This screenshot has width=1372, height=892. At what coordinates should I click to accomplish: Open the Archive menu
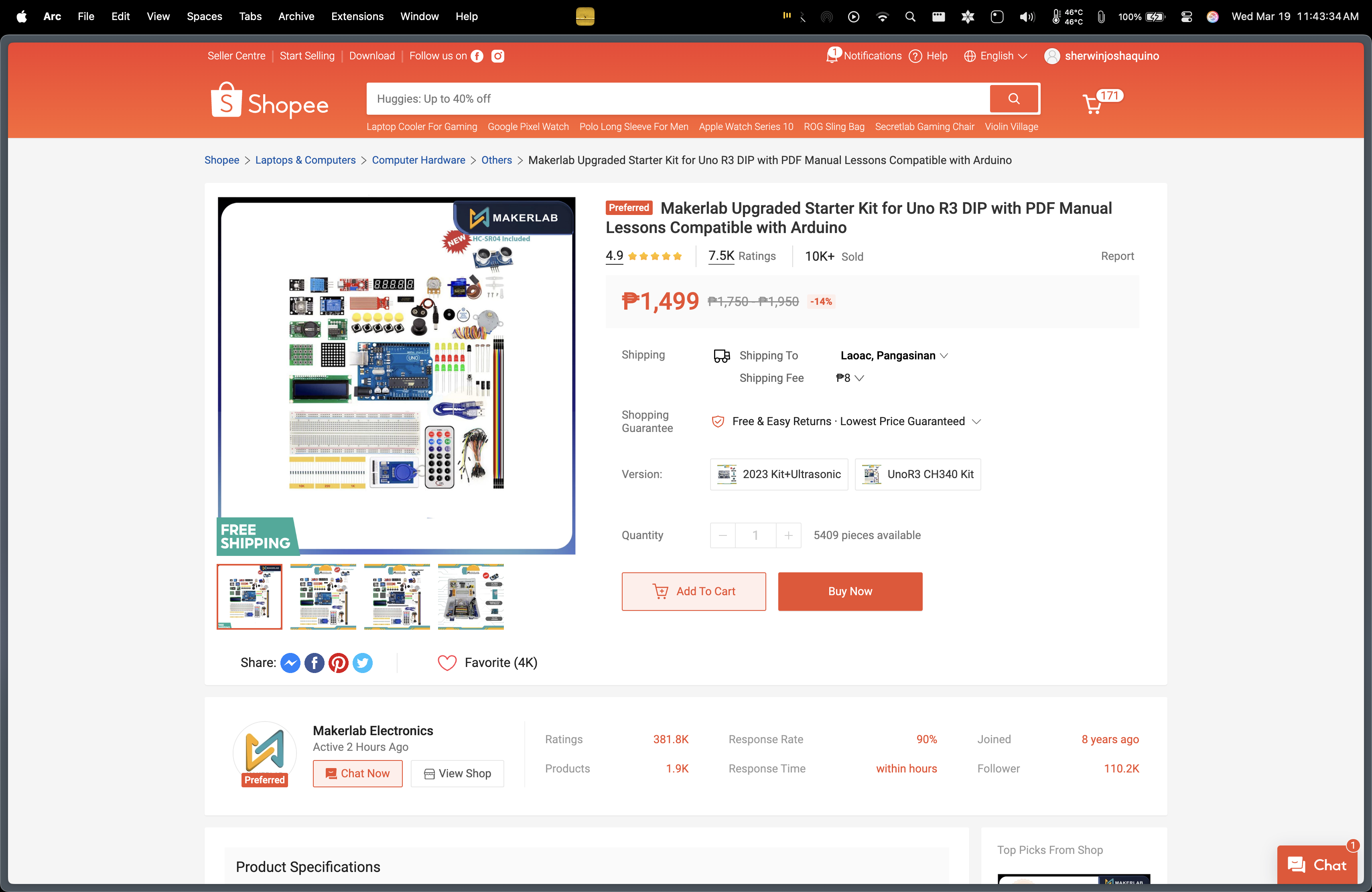(x=296, y=16)
